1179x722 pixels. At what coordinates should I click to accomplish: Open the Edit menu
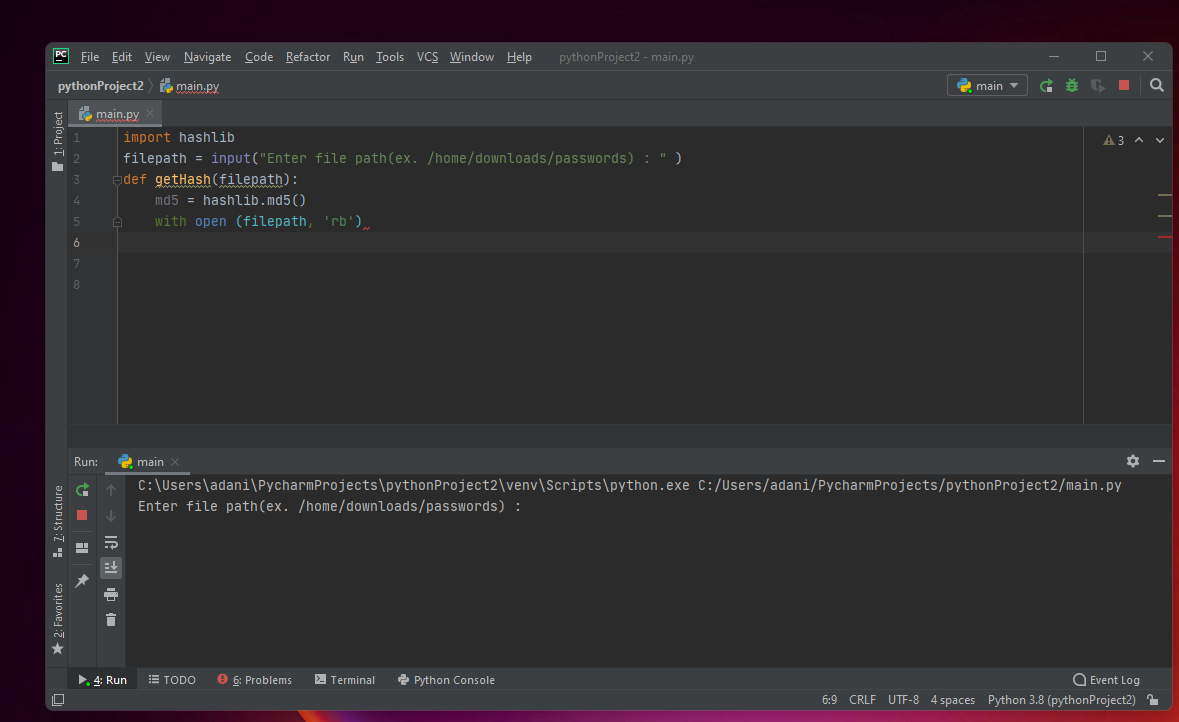122,57
